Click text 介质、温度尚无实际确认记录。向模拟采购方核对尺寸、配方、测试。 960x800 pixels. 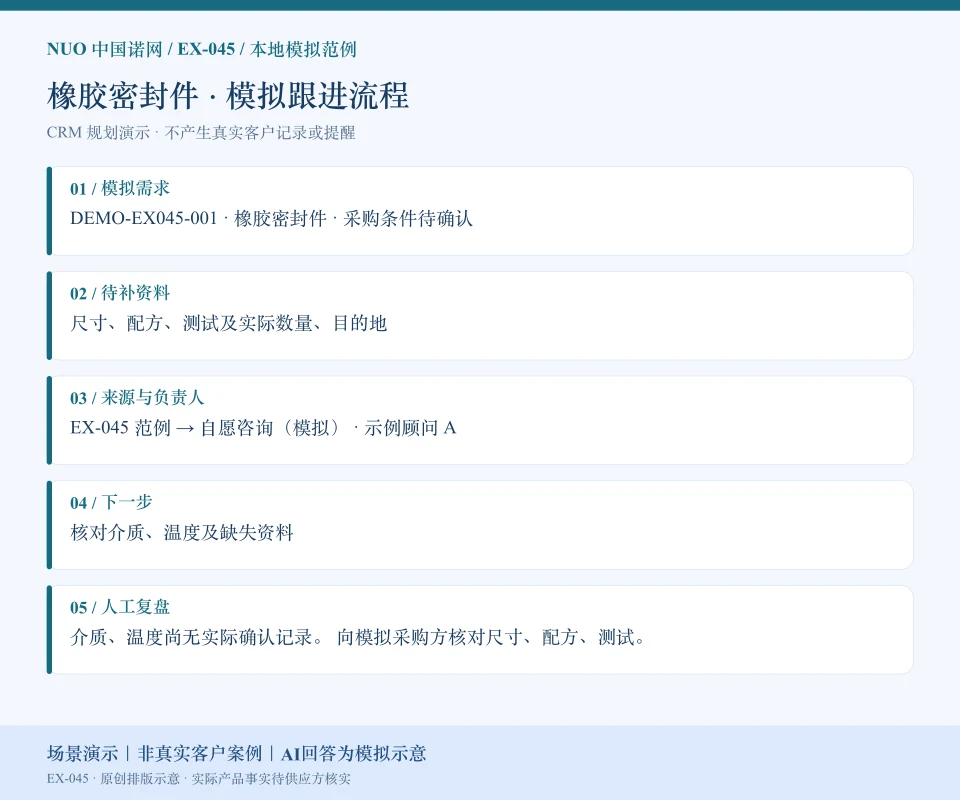pyautogui.click(x=358, y=637)
